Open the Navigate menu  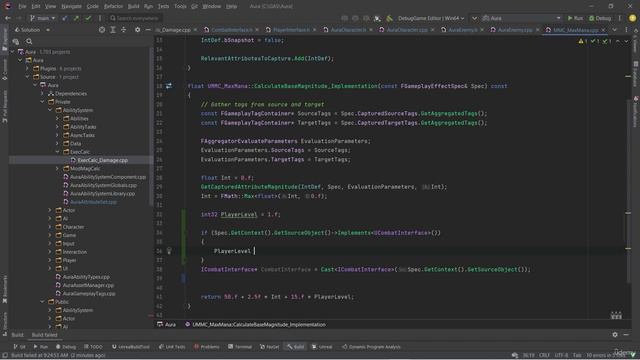pos(71,7)
